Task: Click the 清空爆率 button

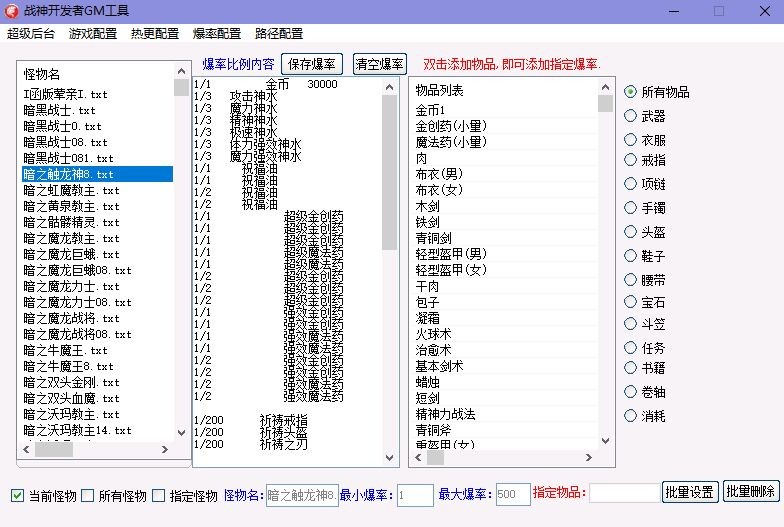Action: tap(380, 64)
